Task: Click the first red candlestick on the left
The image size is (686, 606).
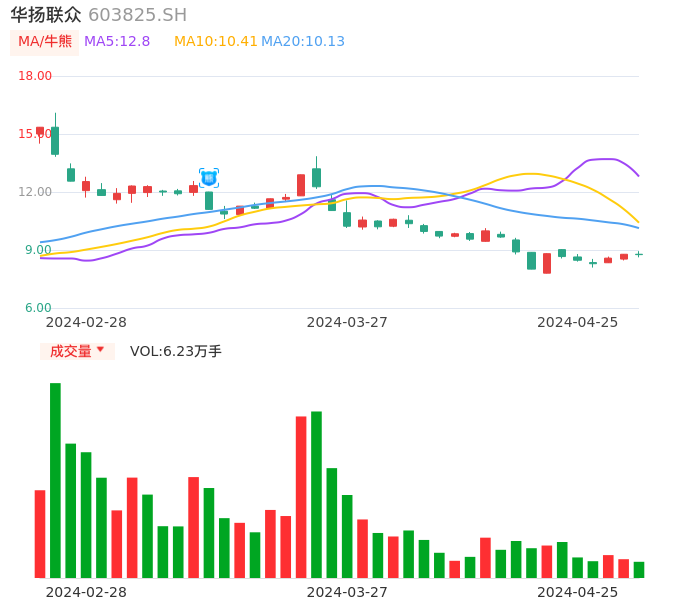Action: click(x=40, y=131)
